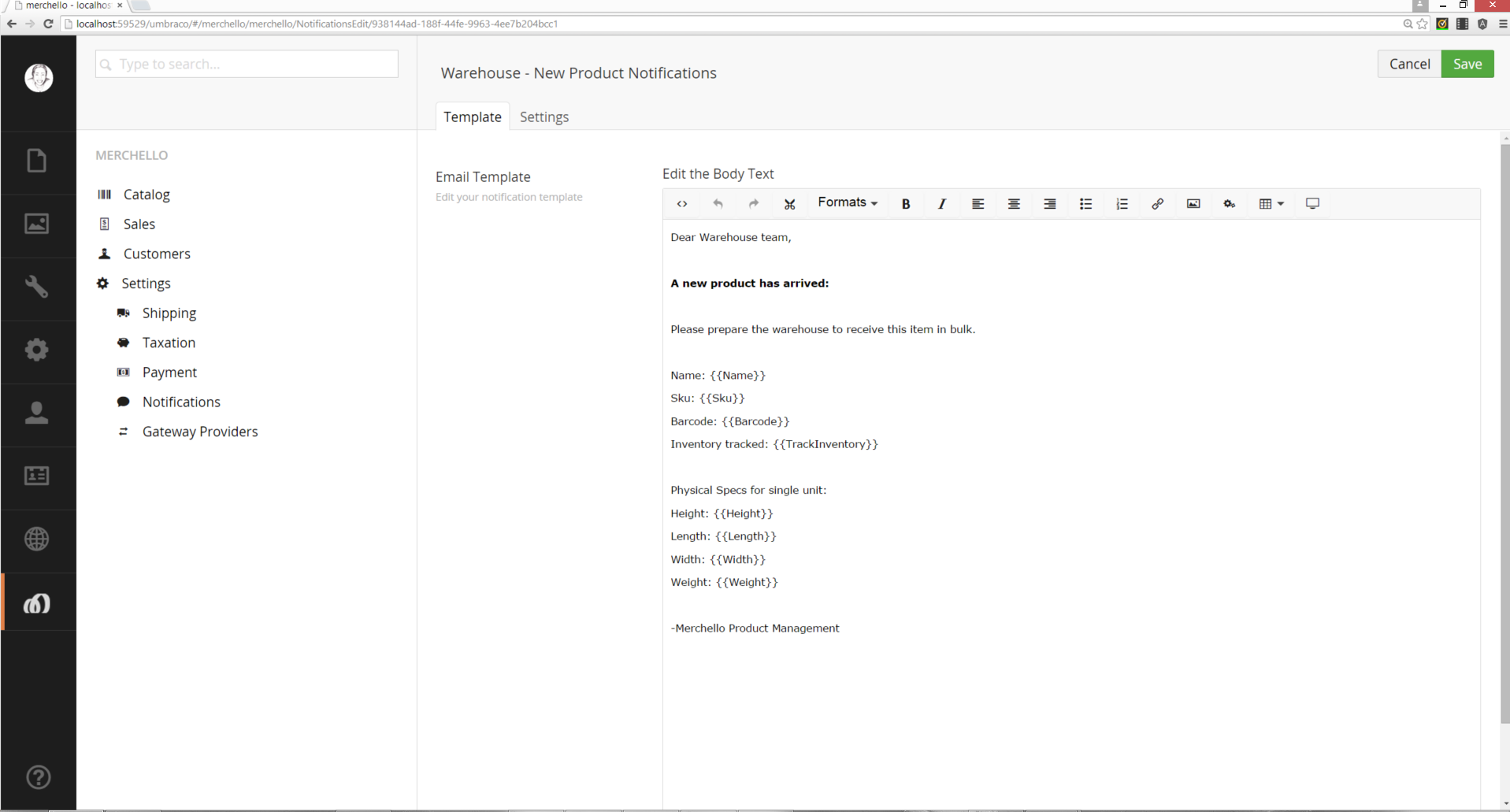This screenshot has height=812, width=1510.
Task: Click the browser address bar
Action: 733,24
